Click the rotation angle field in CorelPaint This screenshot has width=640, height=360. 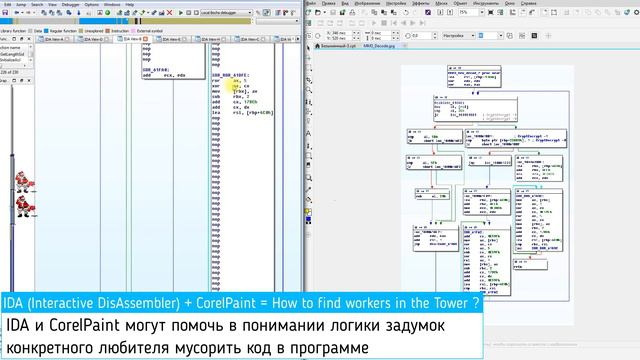click(421, 36)
